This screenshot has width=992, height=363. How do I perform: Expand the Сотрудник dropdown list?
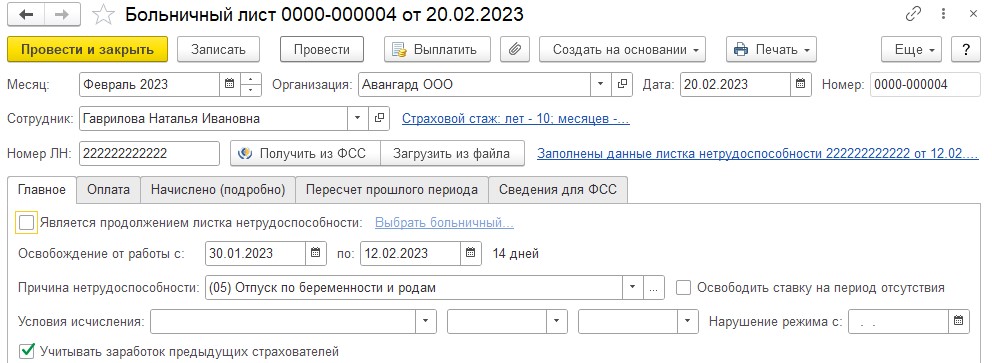point(357,118)
